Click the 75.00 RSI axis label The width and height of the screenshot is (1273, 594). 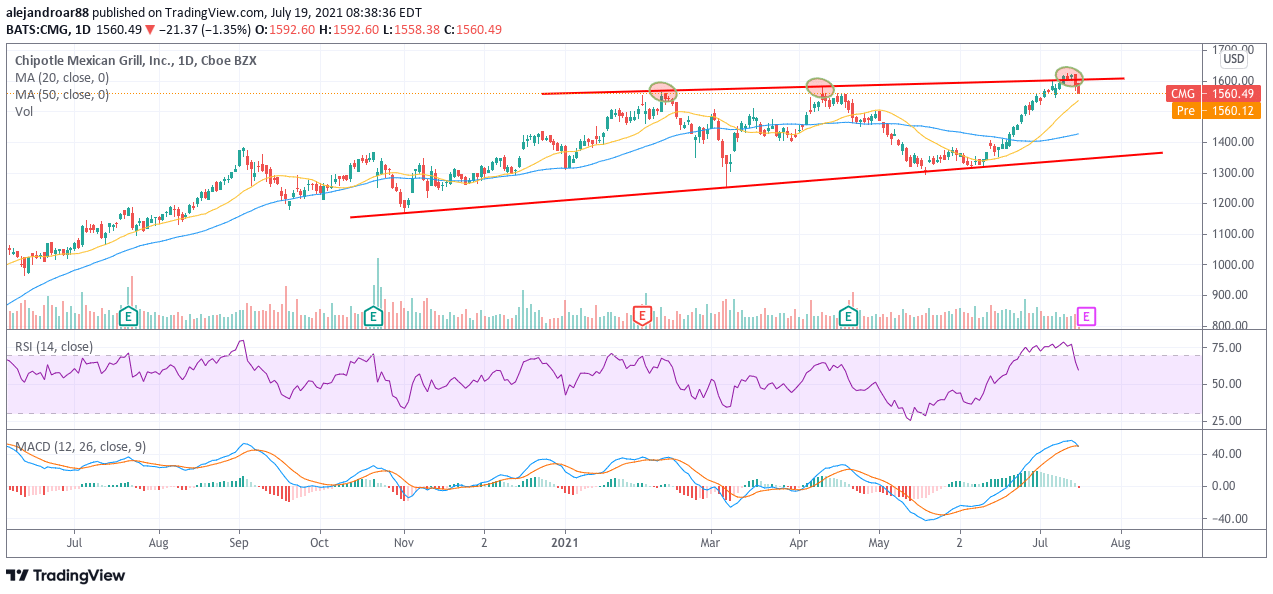pyautogui.click(x=1226, y=348)
